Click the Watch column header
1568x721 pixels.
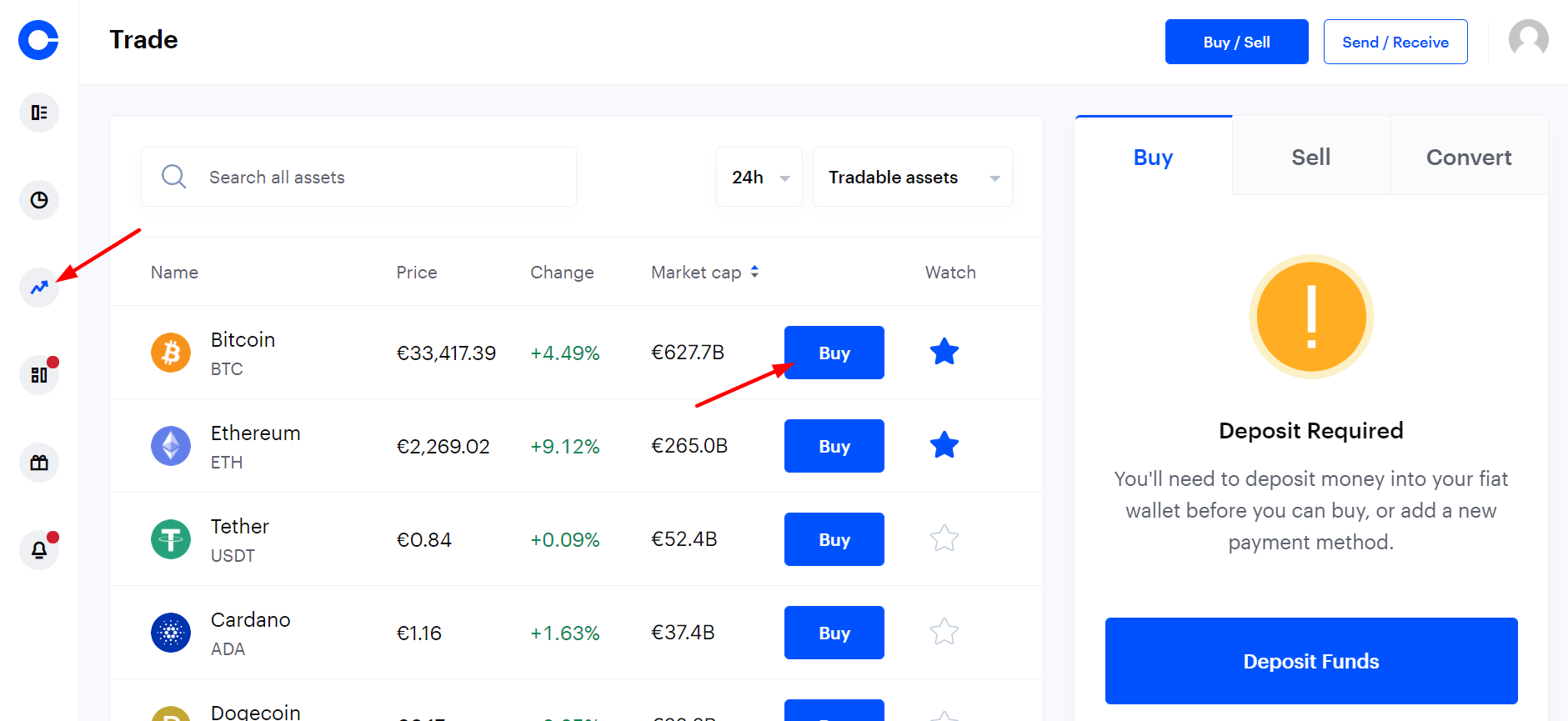[950, 273]
